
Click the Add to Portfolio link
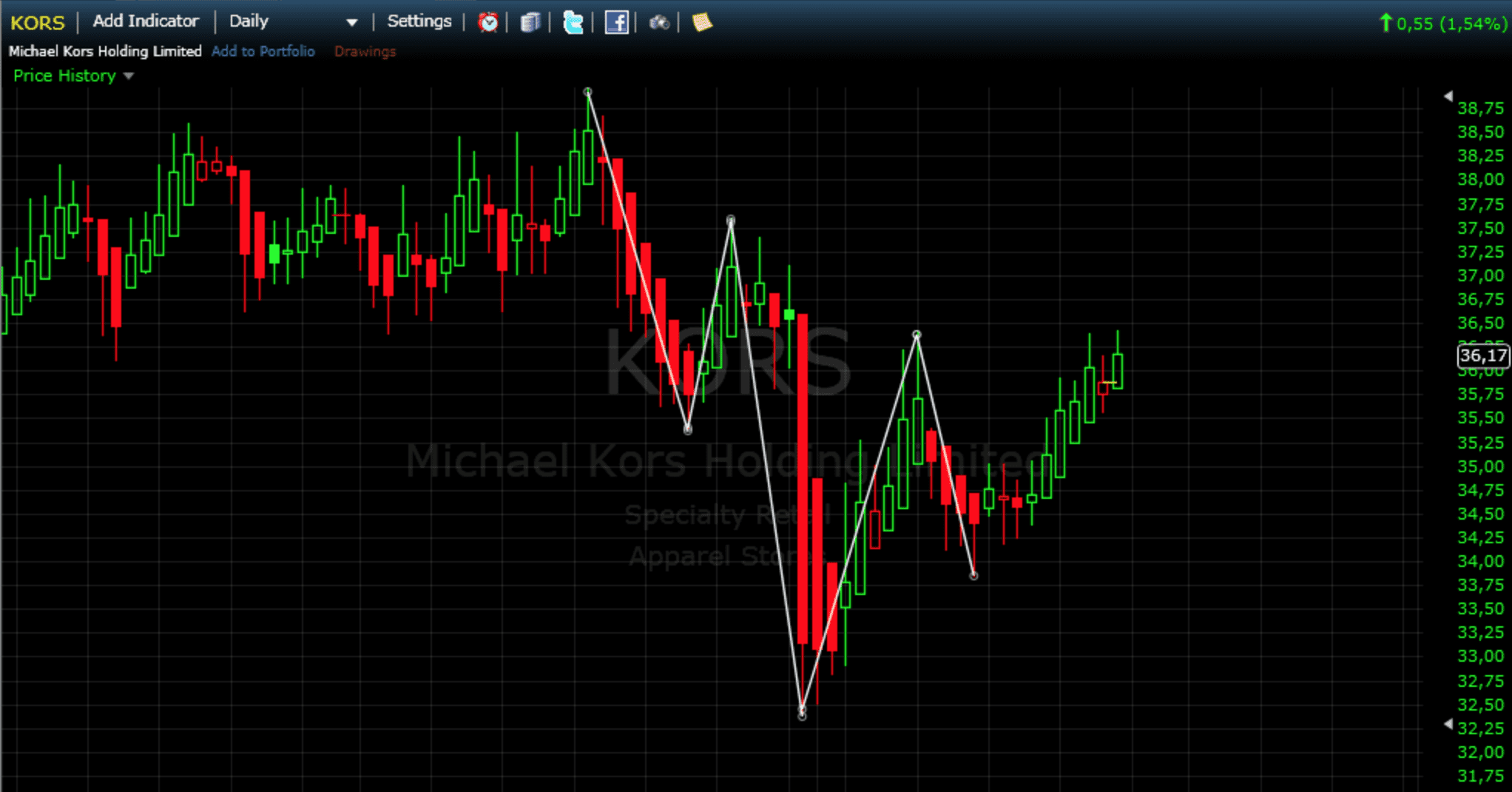pos(263,51)
